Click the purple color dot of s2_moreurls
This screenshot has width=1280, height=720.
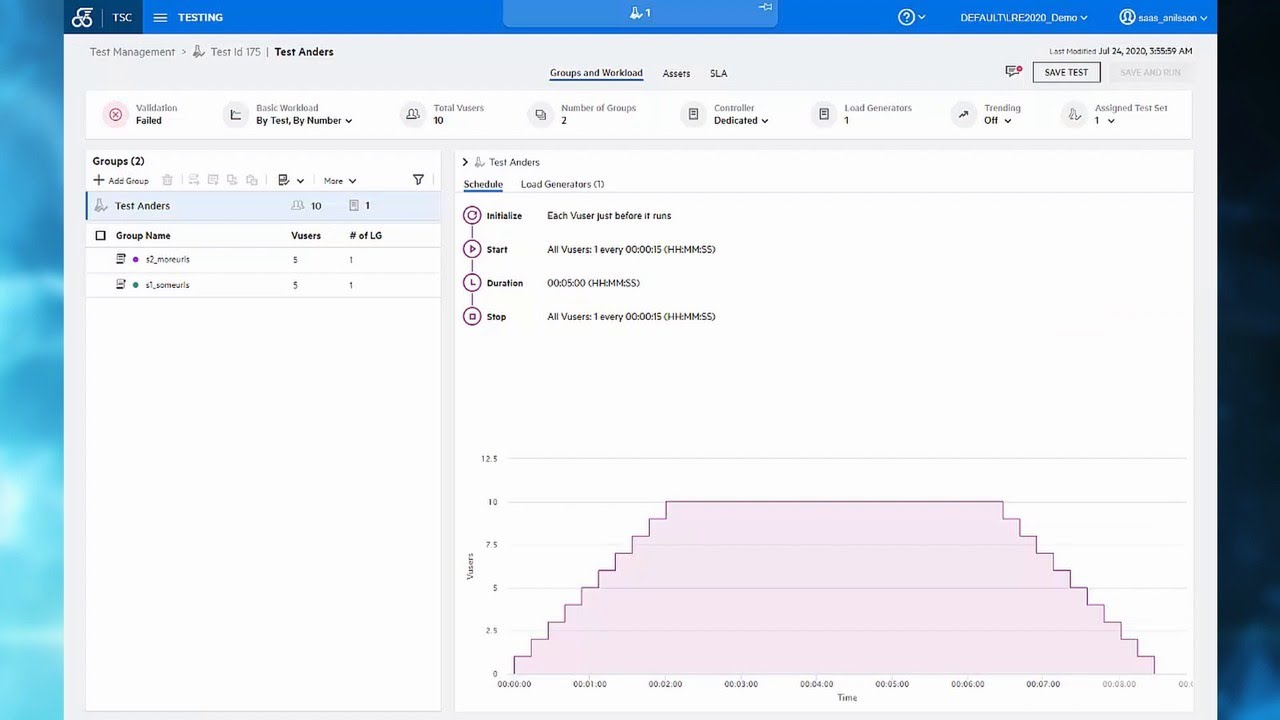coord(135,259)
